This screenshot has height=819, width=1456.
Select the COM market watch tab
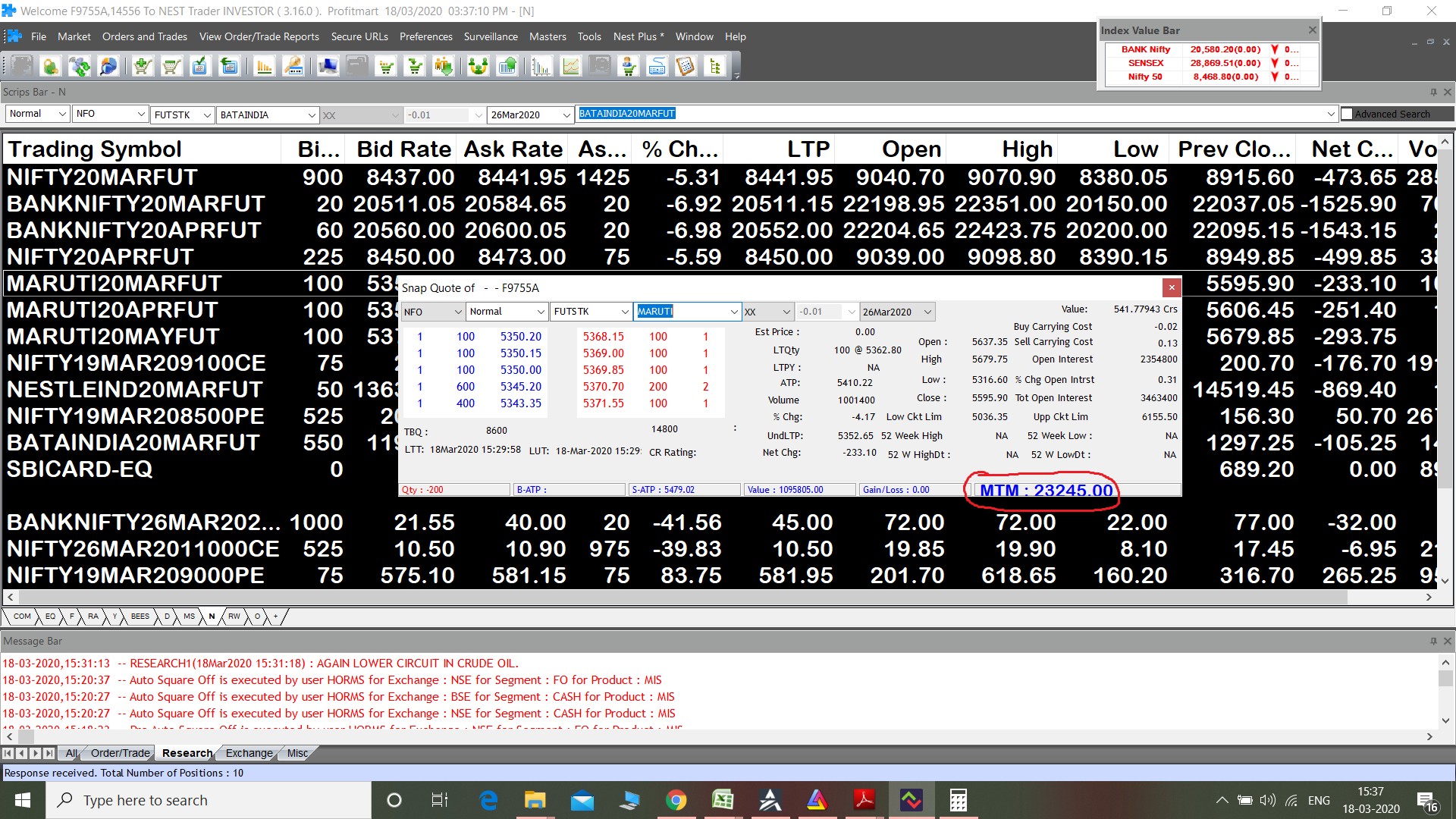pos(22,617)
